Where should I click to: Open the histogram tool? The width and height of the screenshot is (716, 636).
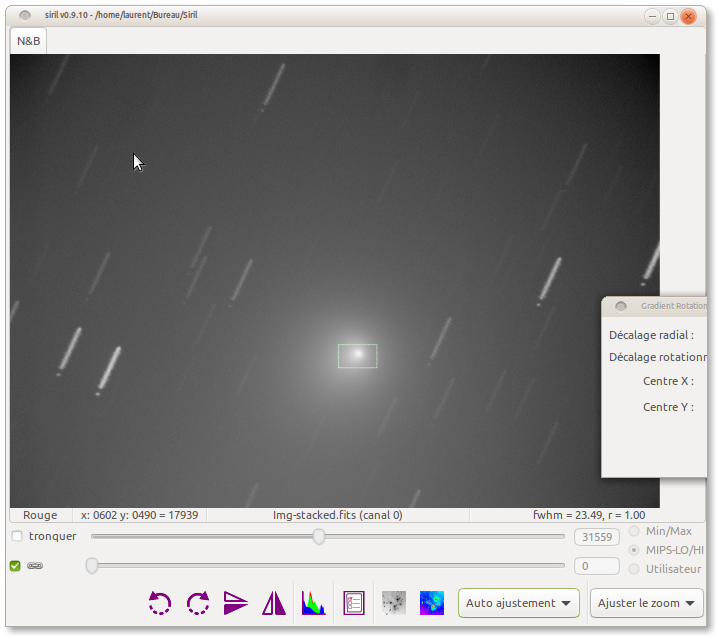point(314,603)
